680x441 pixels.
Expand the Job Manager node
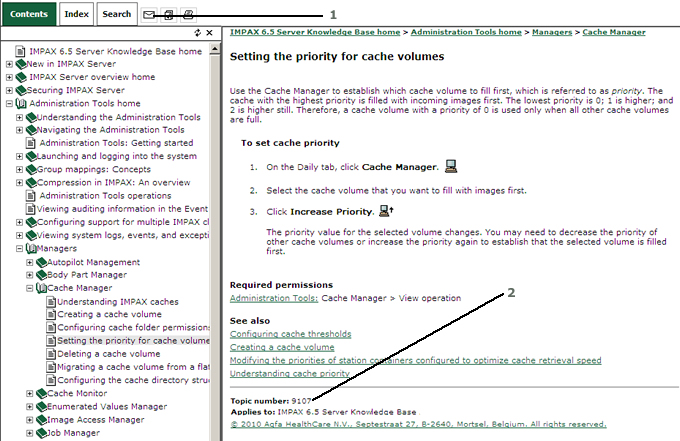[29, 433]
